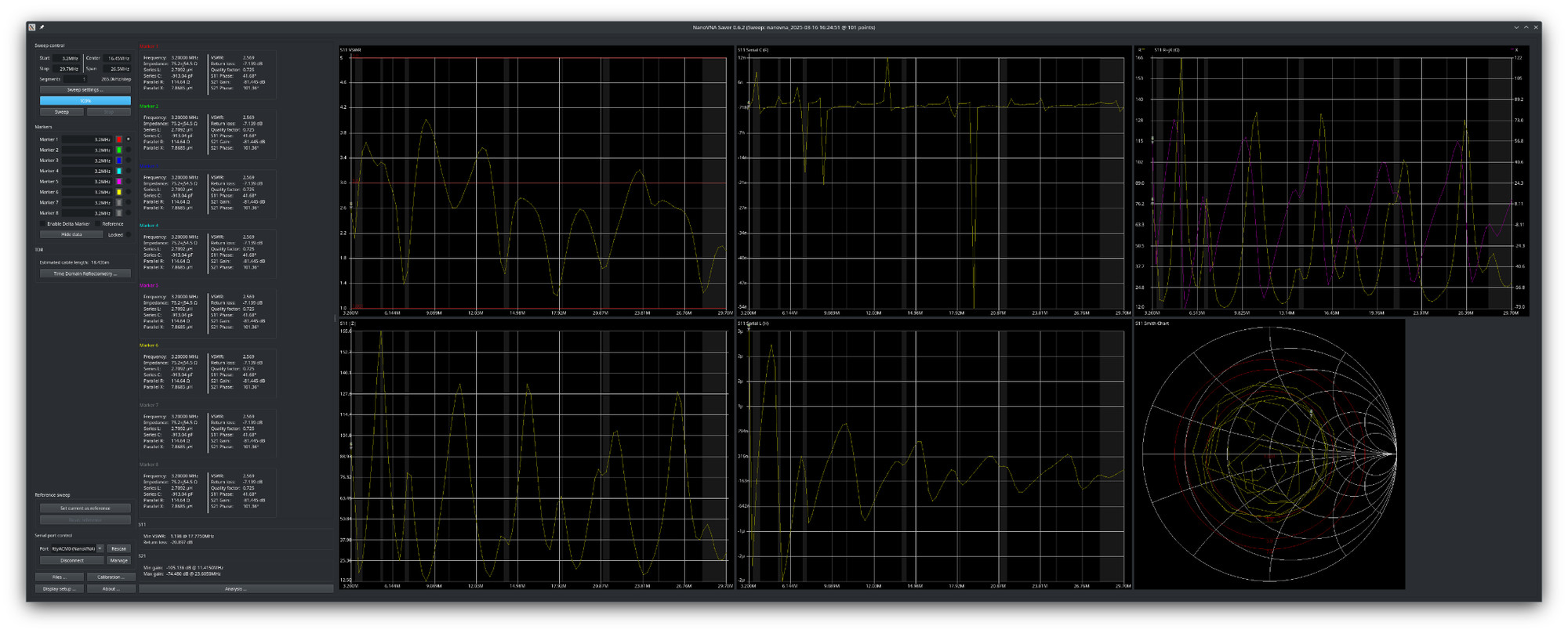Click inside the S11 Serial C chart

933,182
